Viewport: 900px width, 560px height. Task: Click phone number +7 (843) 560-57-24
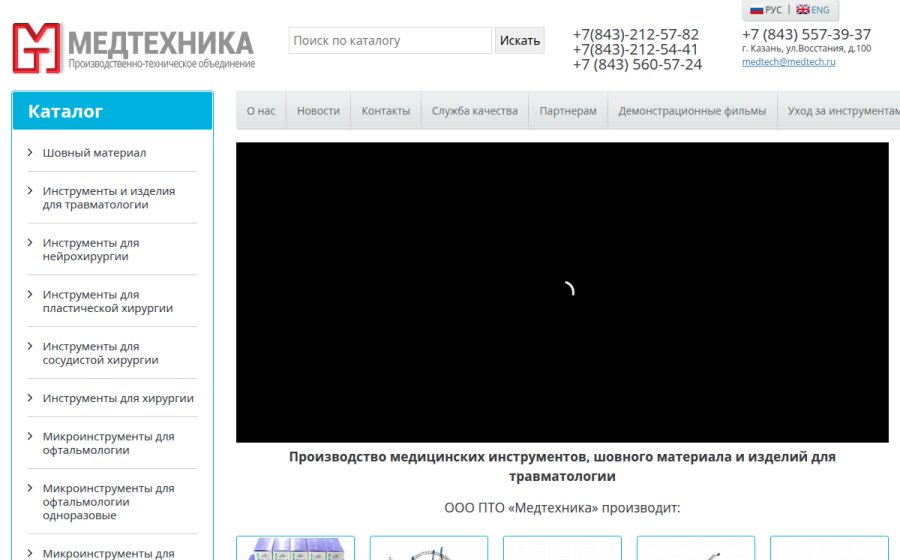click(x=637, y=64)
